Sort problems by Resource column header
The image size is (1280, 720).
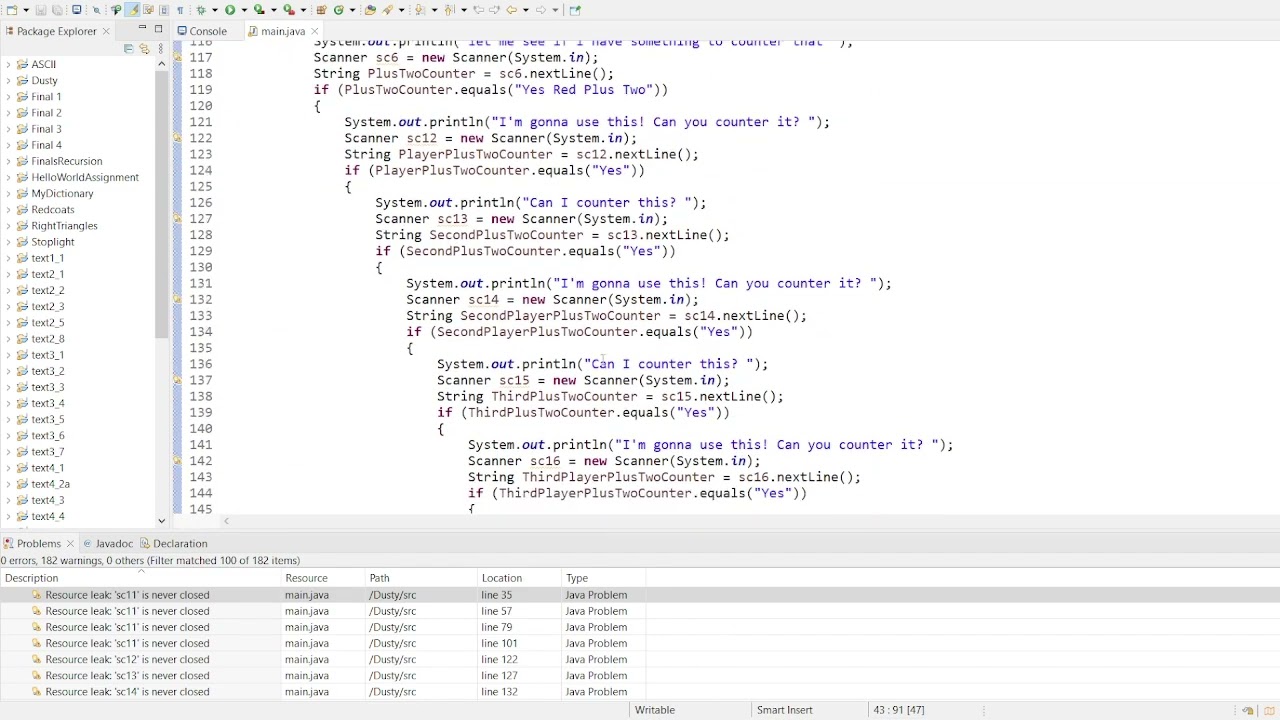coord(324,578)
